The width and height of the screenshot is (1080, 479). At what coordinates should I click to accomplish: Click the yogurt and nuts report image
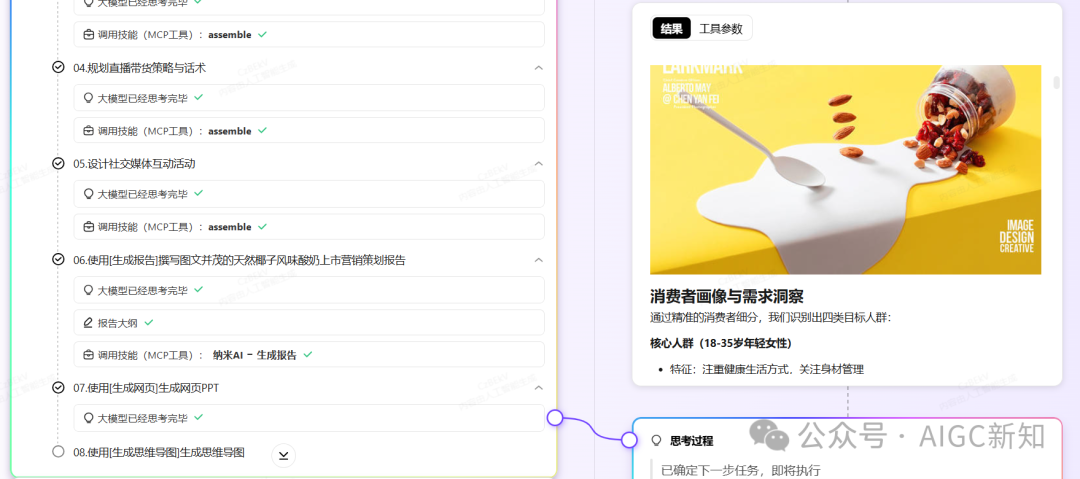[x=845, y=170]
